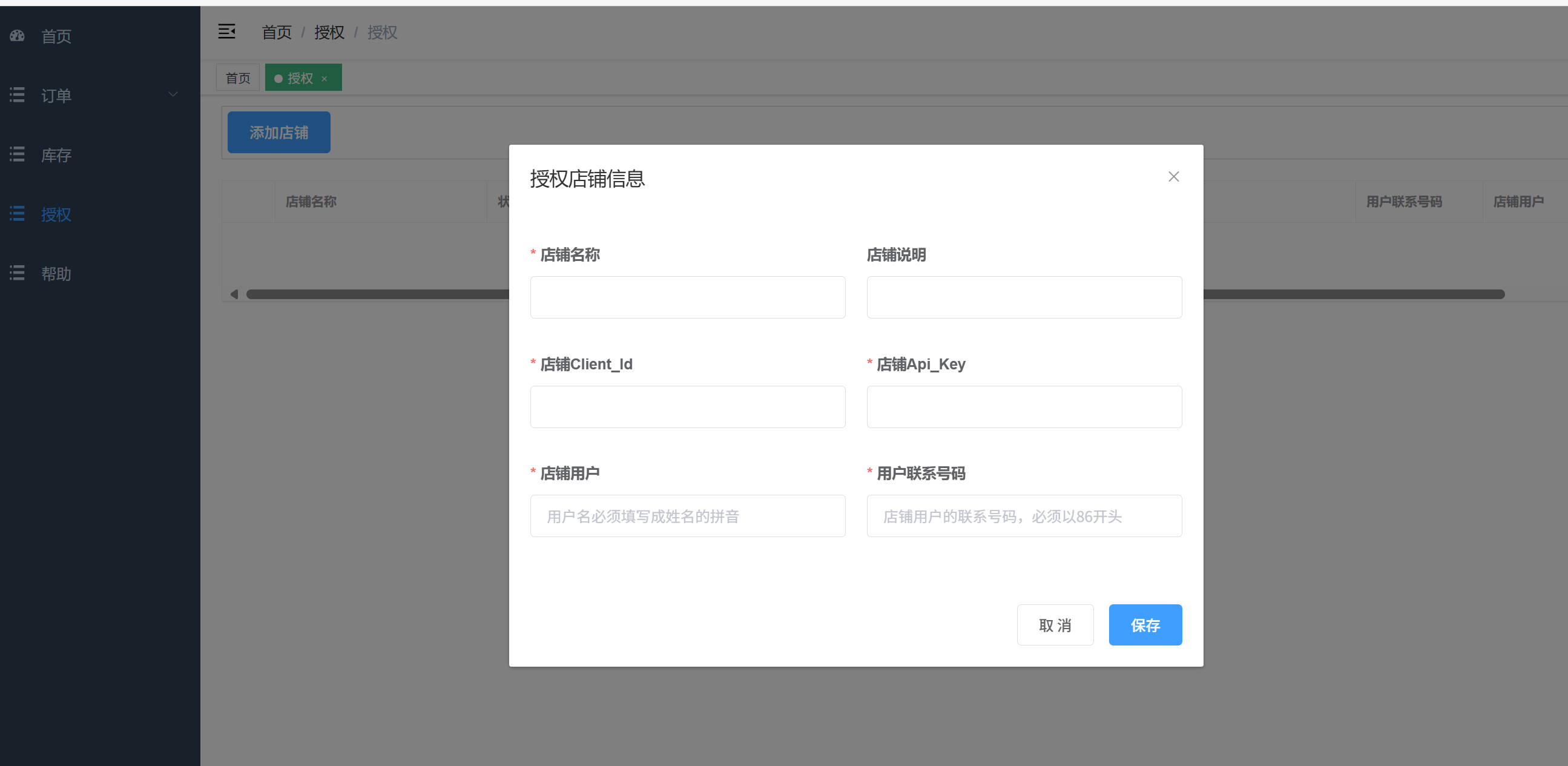Click the list icon next to 帮助

pos(17,273)
